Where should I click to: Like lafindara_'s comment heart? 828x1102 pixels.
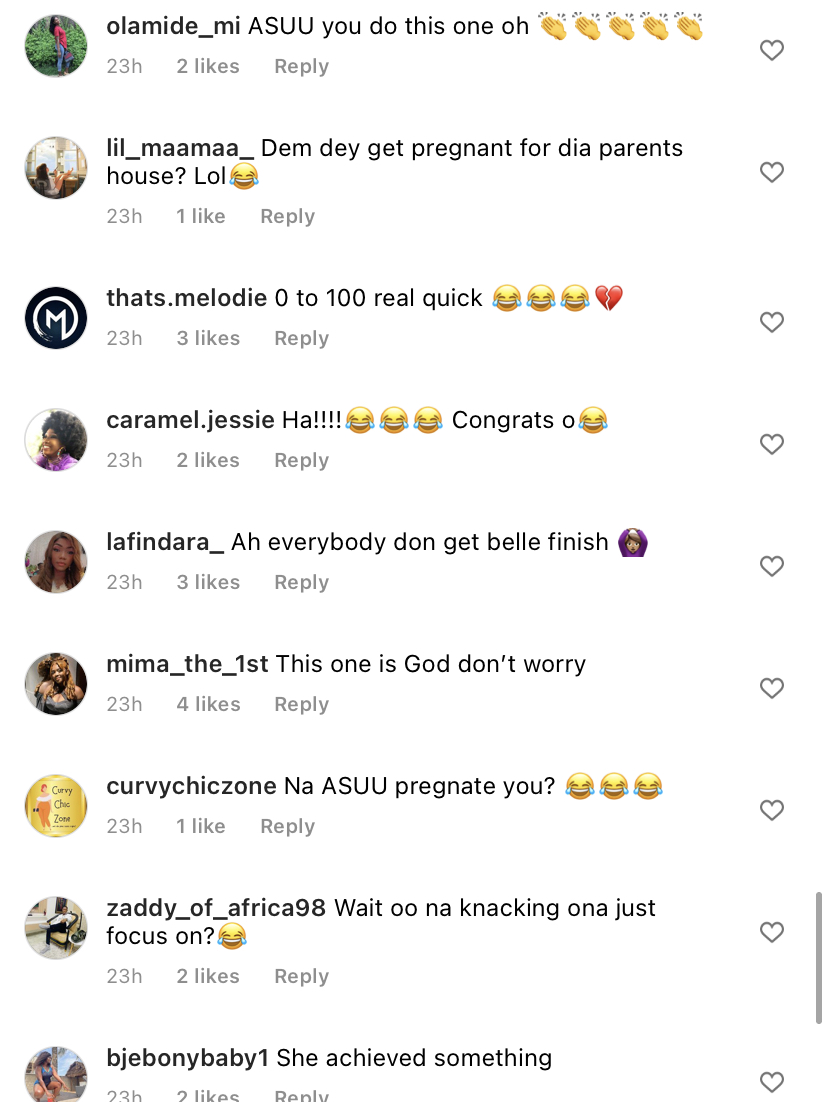(771, 566)
